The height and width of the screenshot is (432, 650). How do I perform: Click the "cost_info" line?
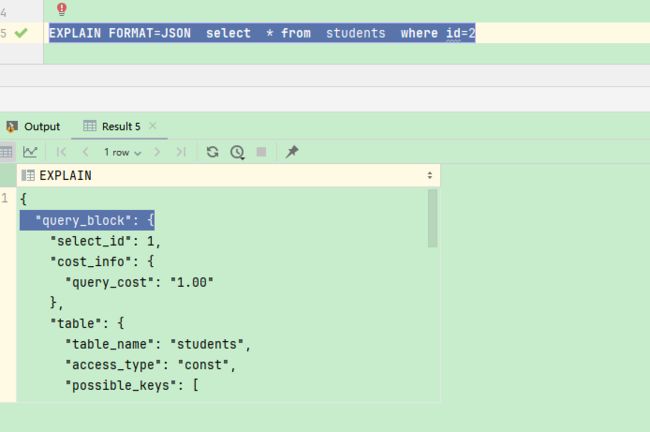(102, 261)
